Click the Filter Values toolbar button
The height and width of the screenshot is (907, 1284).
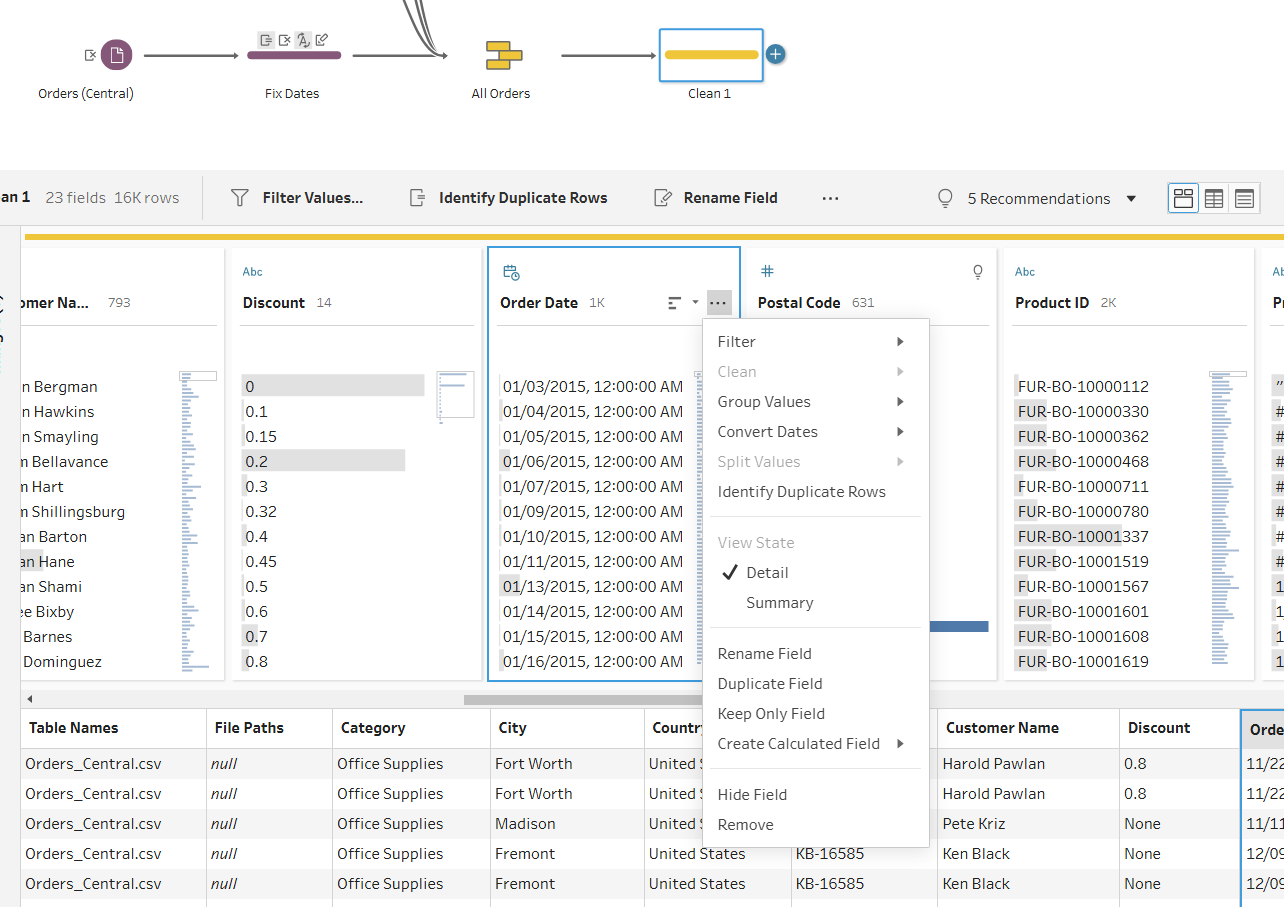click(297, 198)
